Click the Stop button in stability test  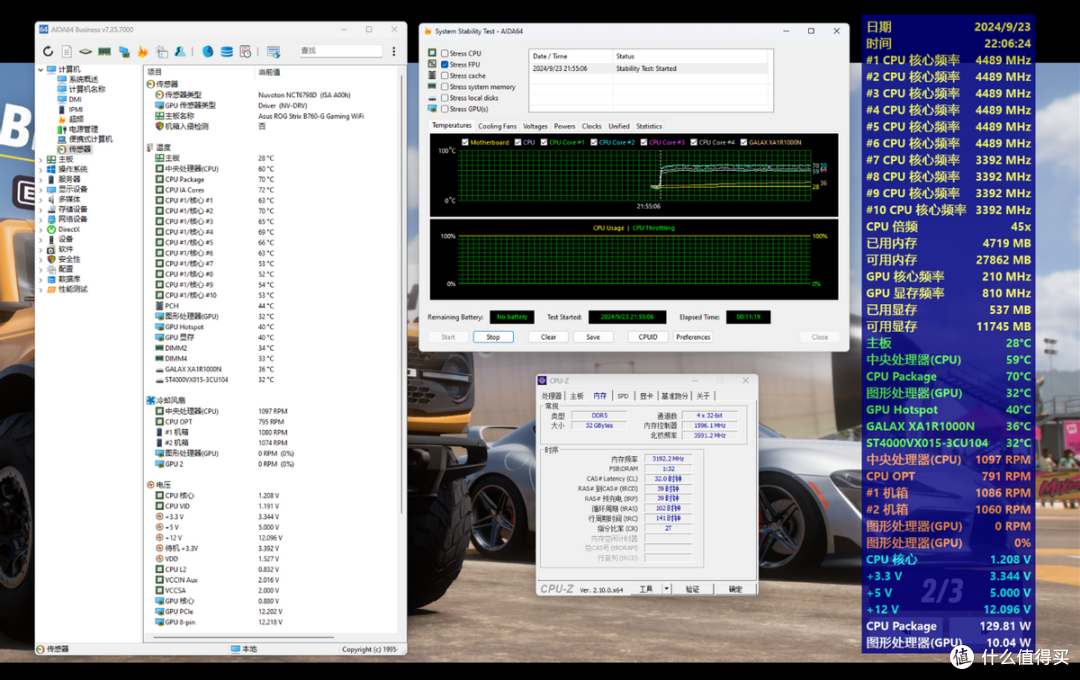pyautogui.click(x=493, y=337)
